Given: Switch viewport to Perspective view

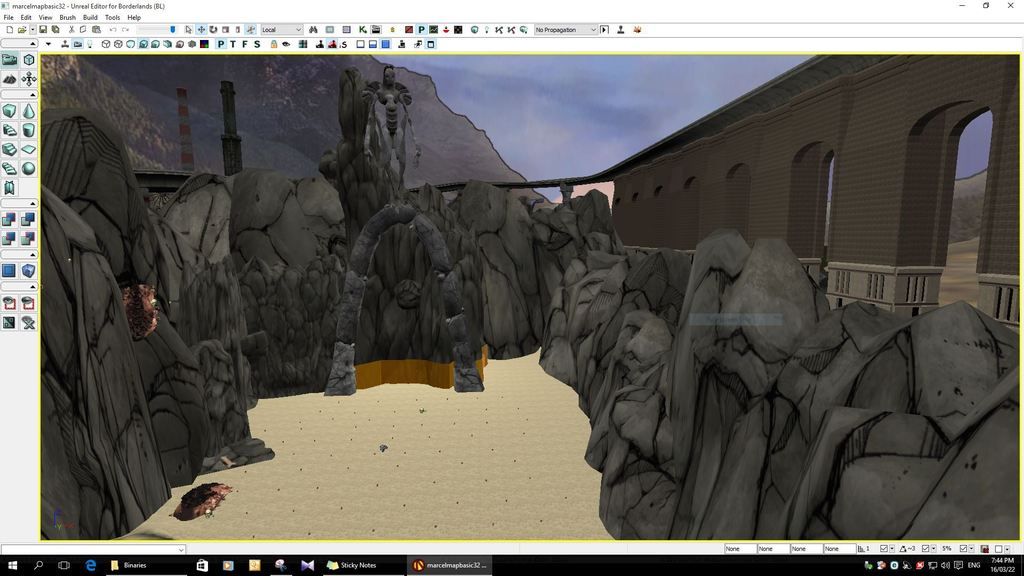Looking at the screenshot, I should (221, 44).
